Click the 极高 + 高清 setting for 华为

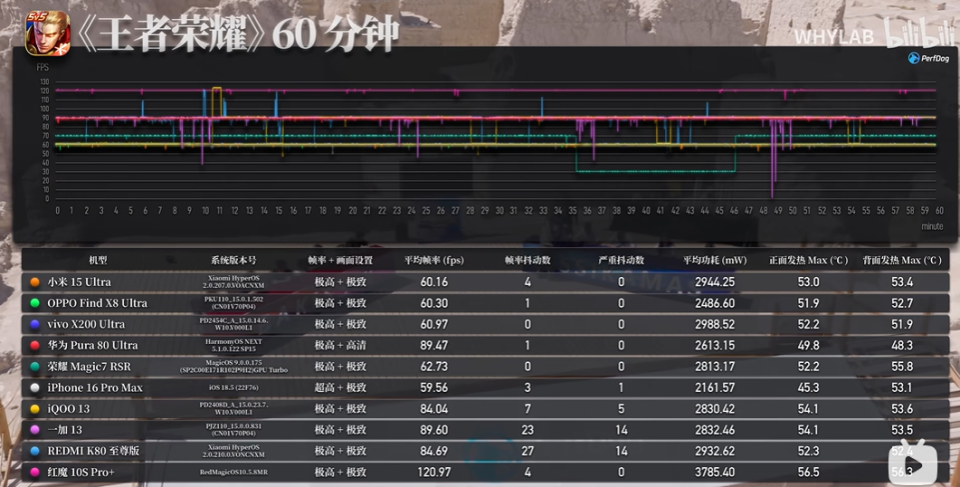(x=340, y=345)
